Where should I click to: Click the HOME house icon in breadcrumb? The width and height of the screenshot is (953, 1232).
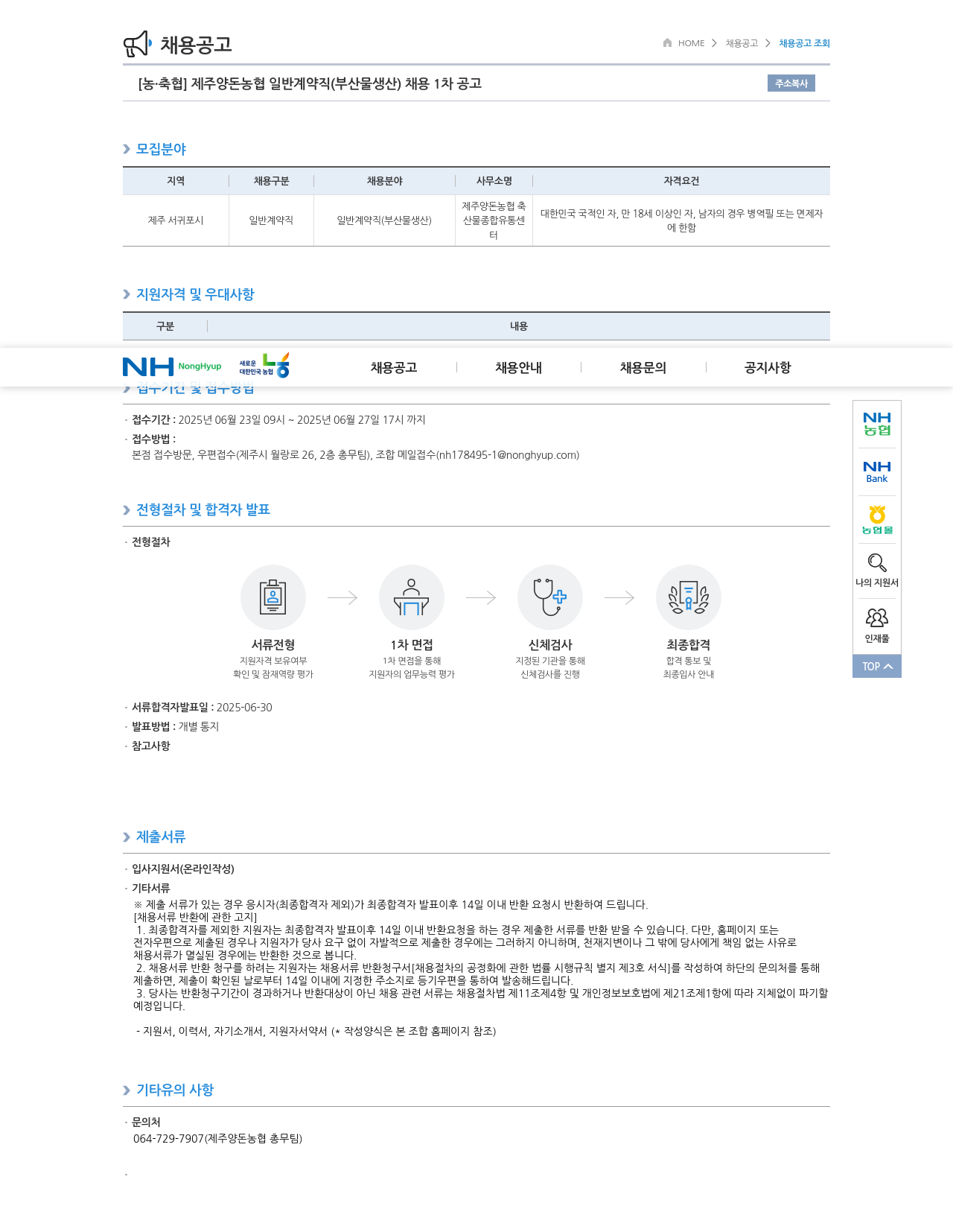coord(668,42)
